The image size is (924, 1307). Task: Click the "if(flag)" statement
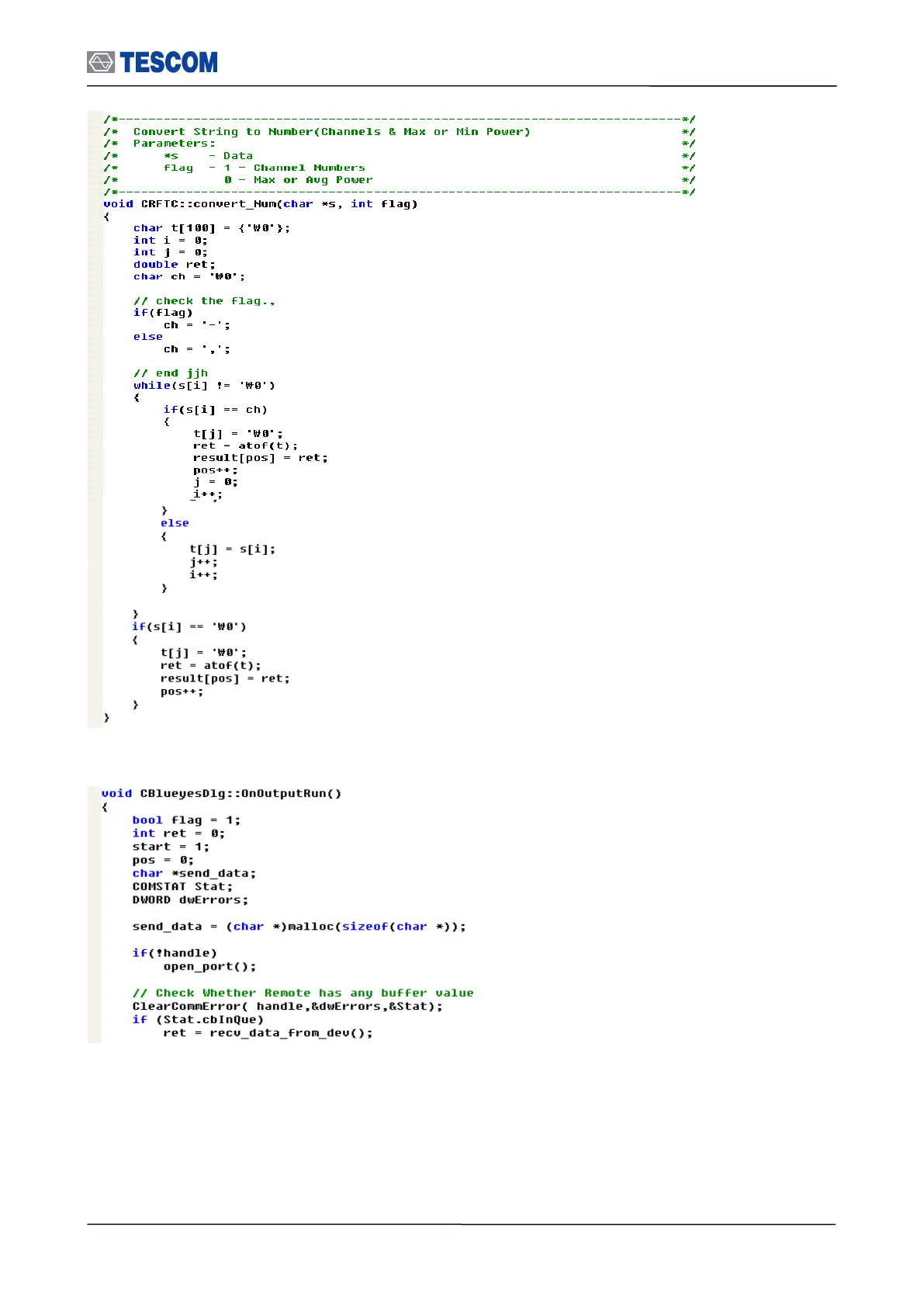pyautogui.click(x=163, y=313)
